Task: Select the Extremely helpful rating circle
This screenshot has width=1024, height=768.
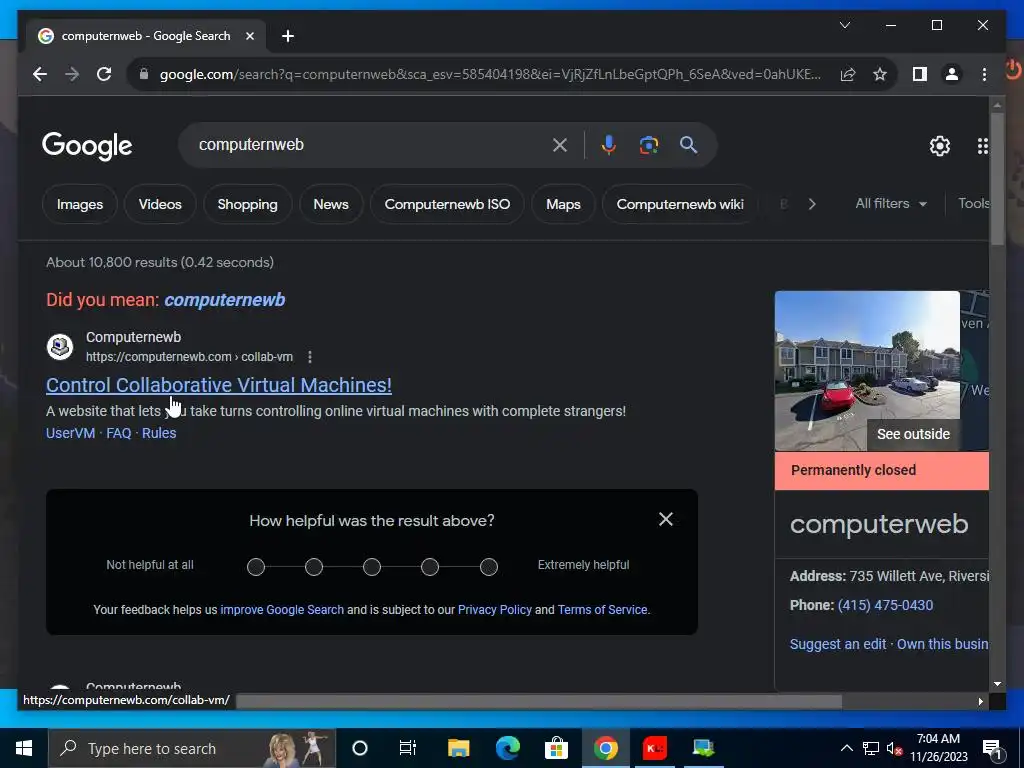Action: click(x=488, y=567)
